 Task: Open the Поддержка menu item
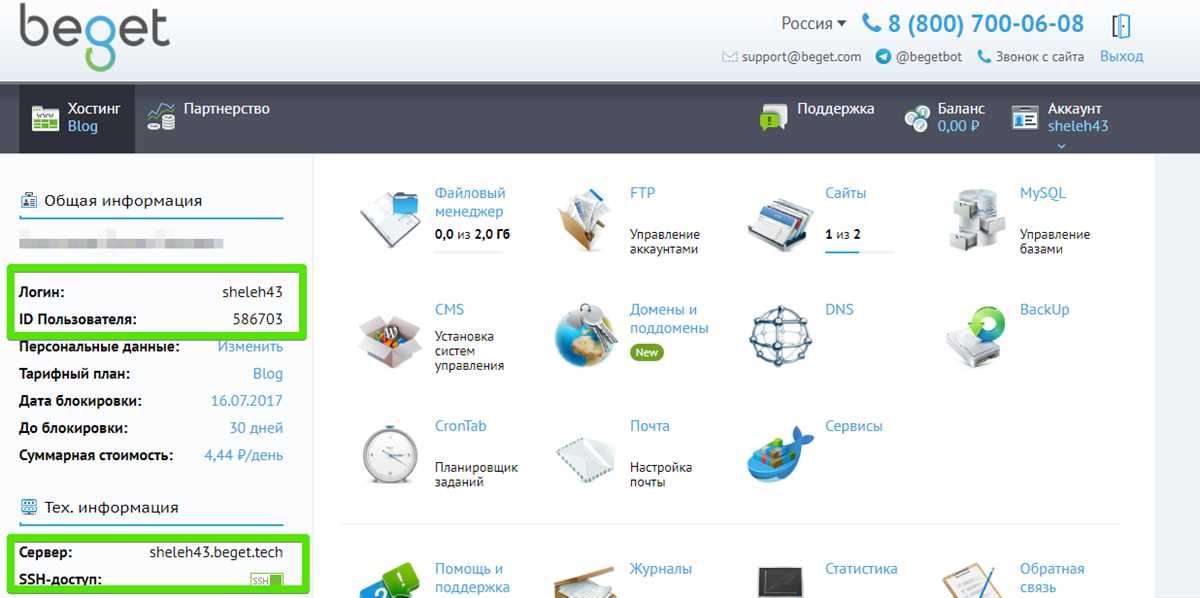pyautogui.click(x=817, y=116)
